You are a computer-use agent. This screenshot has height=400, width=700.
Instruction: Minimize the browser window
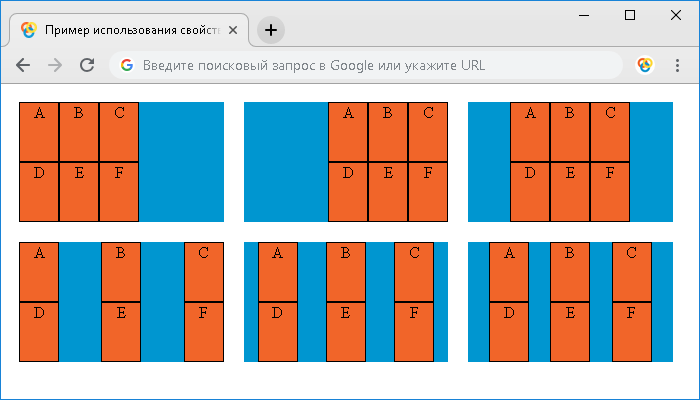coord(583,16)
